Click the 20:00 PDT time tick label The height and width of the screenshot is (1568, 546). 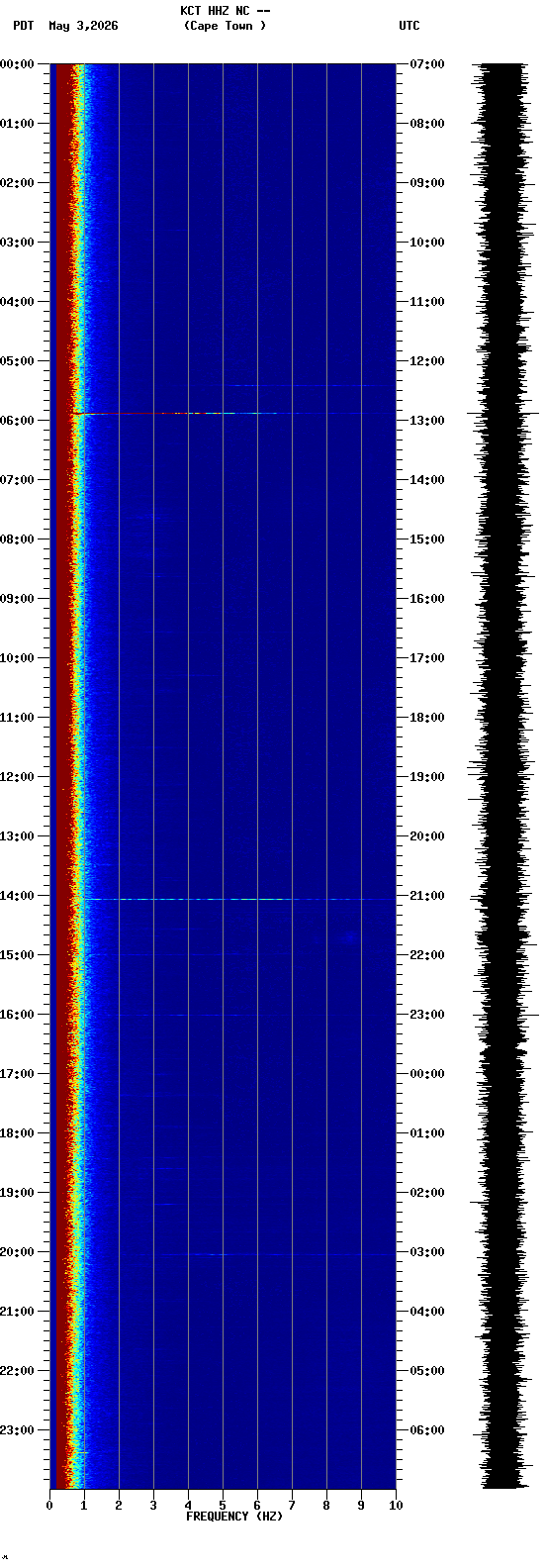pyautogui.click(x=18, y=1252)
